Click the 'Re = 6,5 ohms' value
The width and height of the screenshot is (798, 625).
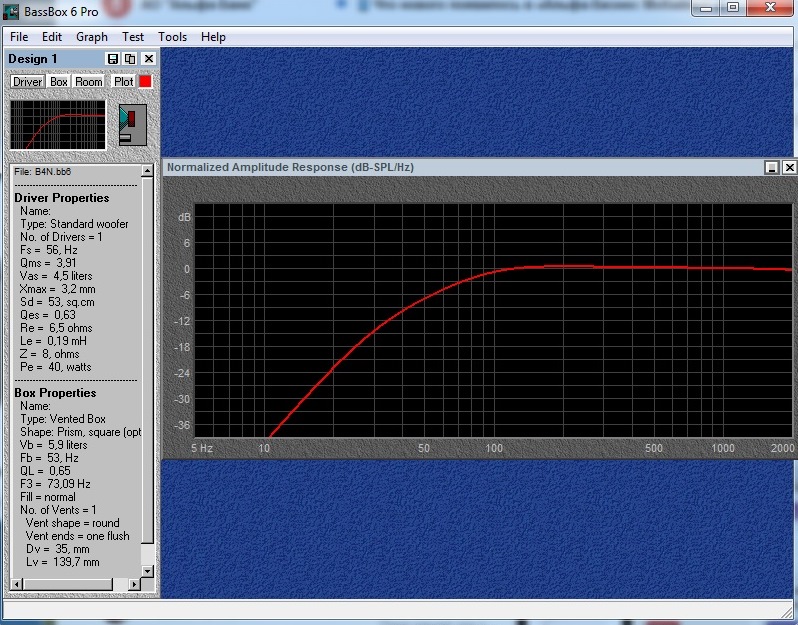(56, 328)
